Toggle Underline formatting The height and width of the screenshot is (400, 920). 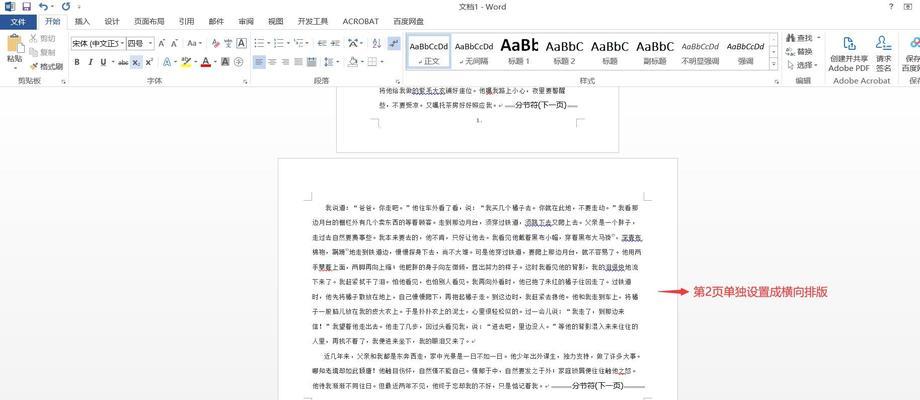103,62
